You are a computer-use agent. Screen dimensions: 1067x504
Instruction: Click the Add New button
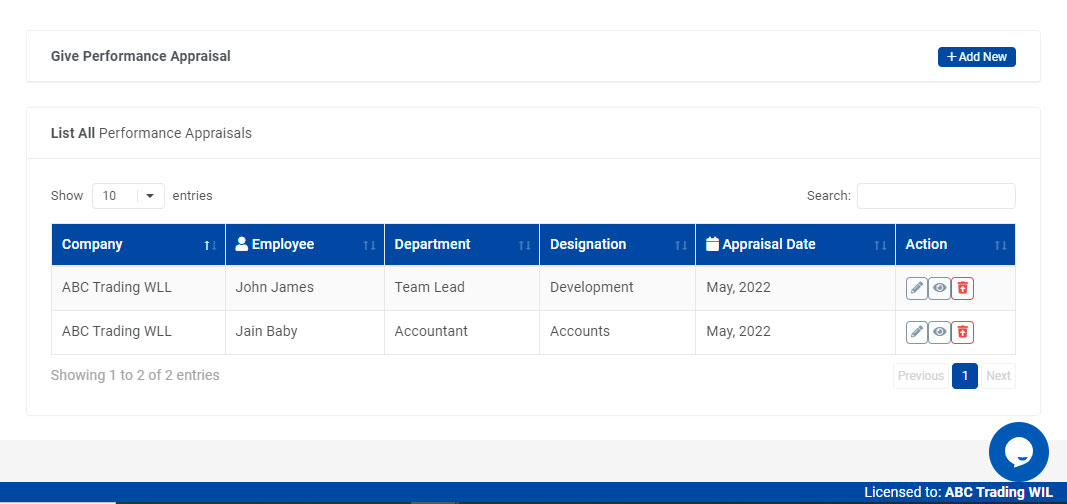pos(976,57)
